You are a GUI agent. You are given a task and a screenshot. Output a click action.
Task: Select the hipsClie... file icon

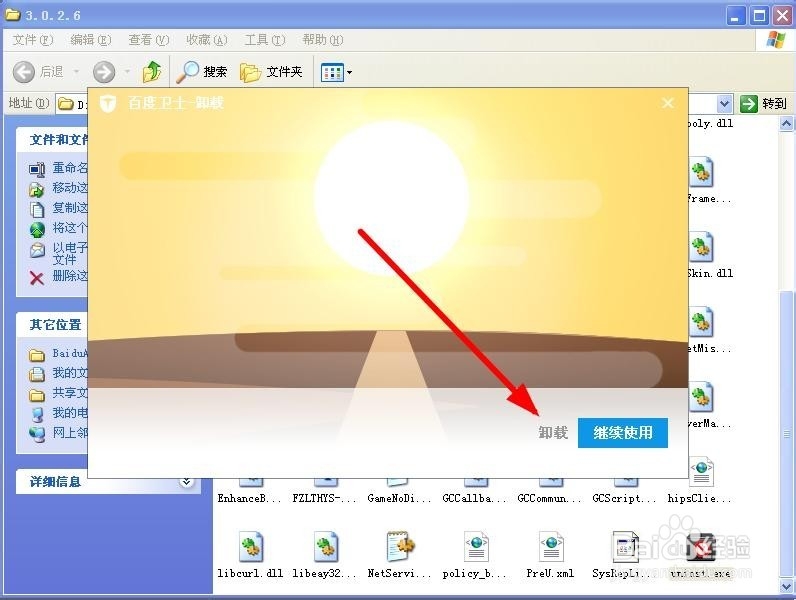(x=701, y=472)
